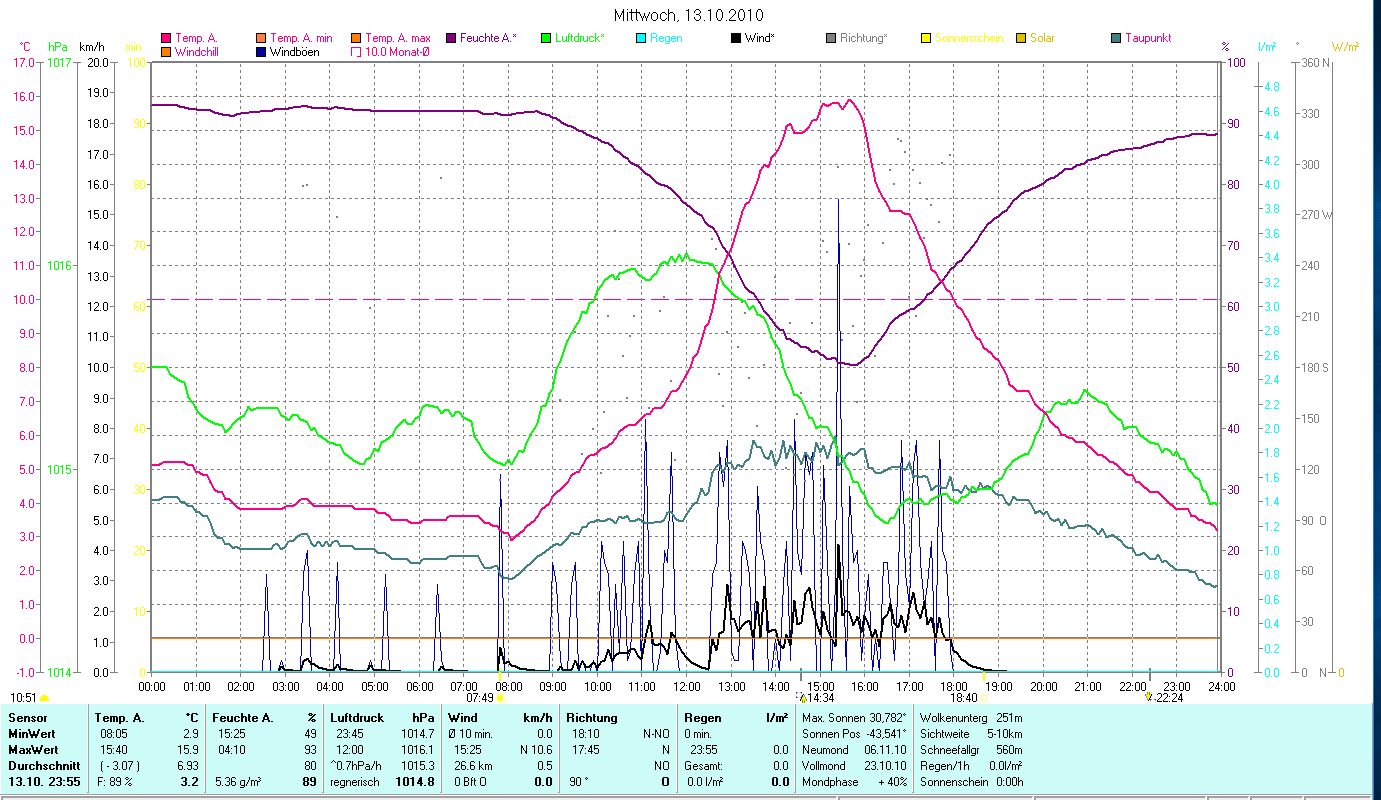
Task: Click the 'Max. Sonnen' elevation entry
Action: tap(855, 718)
